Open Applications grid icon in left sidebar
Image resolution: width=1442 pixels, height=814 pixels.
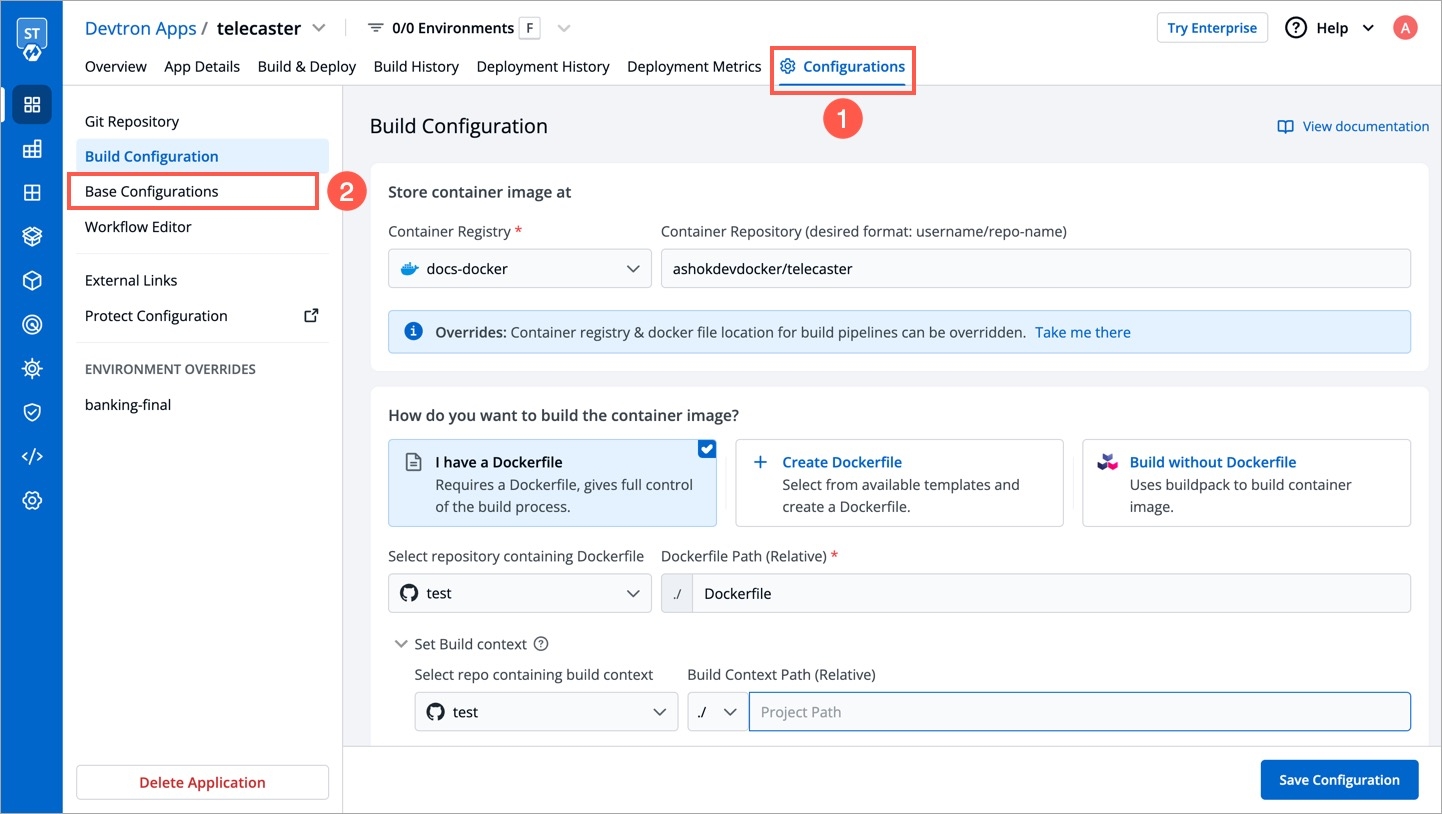tap(32, 105)
